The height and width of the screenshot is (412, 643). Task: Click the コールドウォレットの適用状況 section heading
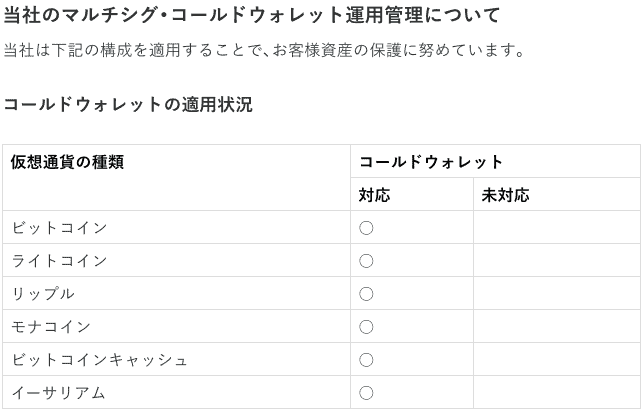coord(128,105)
